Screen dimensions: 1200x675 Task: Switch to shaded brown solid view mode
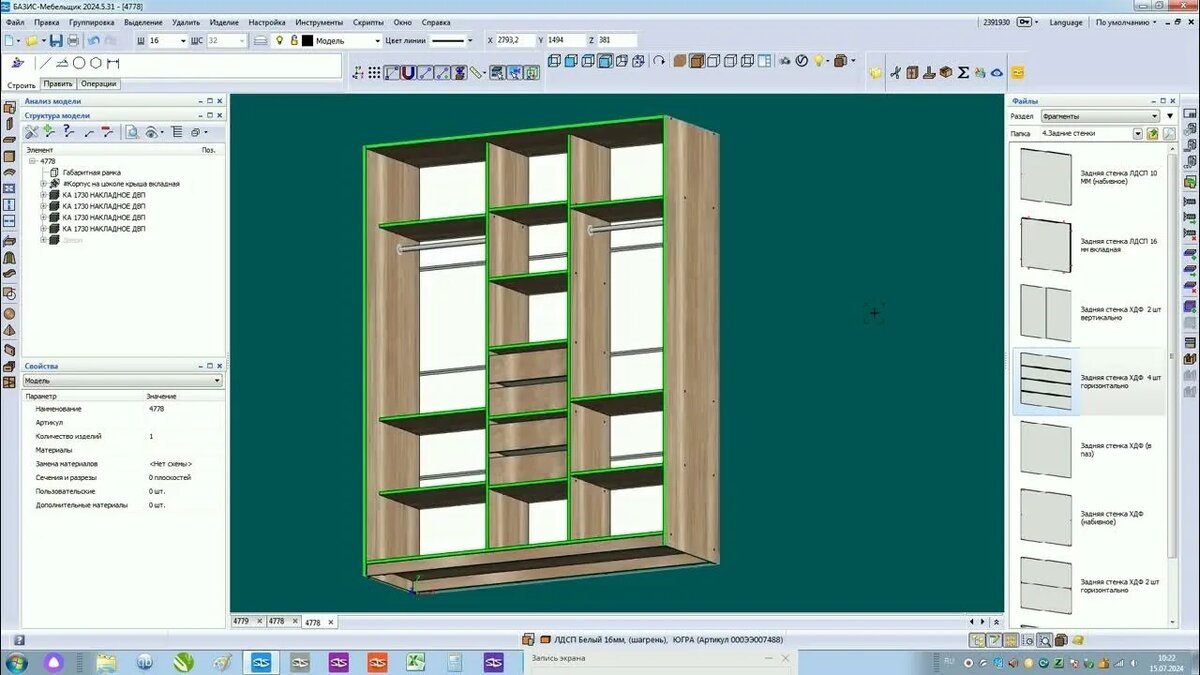click(x=680, y=61)
